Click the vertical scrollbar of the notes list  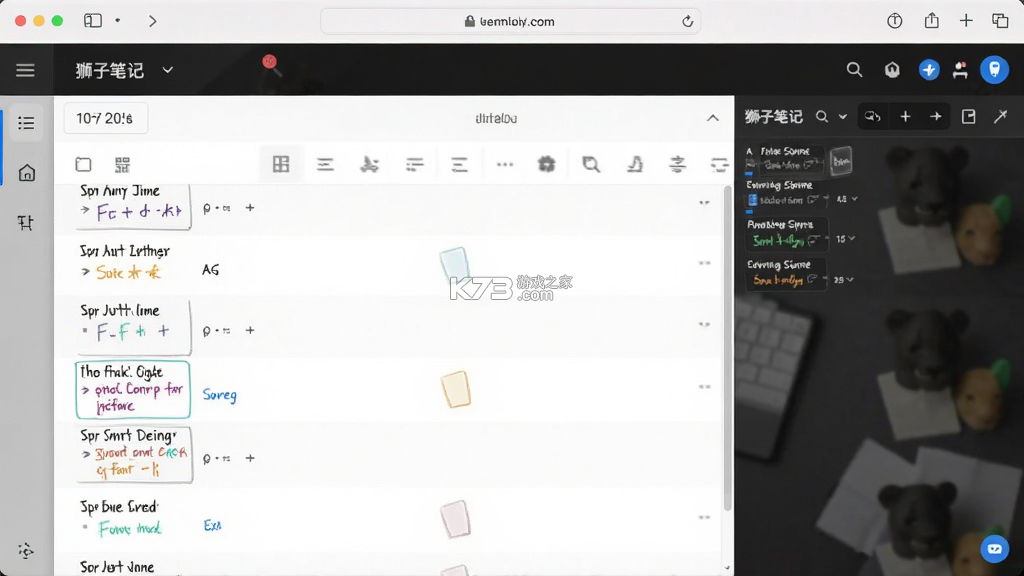(727, 348)
